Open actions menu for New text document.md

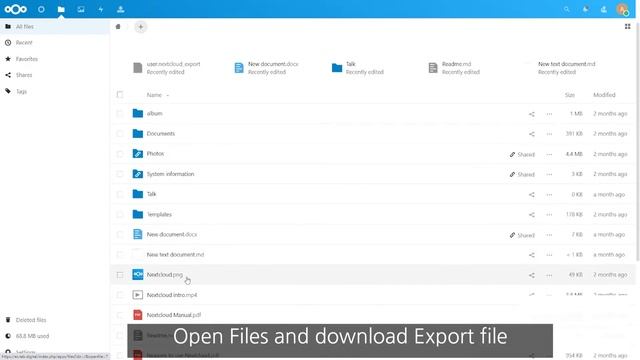pyautogui.click(x=549, y=255)
